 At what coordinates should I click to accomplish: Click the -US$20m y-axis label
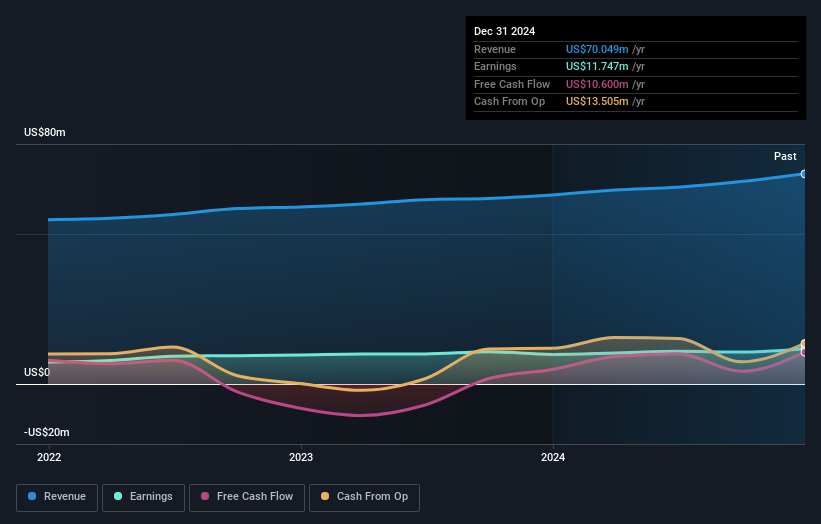[47, 432]
